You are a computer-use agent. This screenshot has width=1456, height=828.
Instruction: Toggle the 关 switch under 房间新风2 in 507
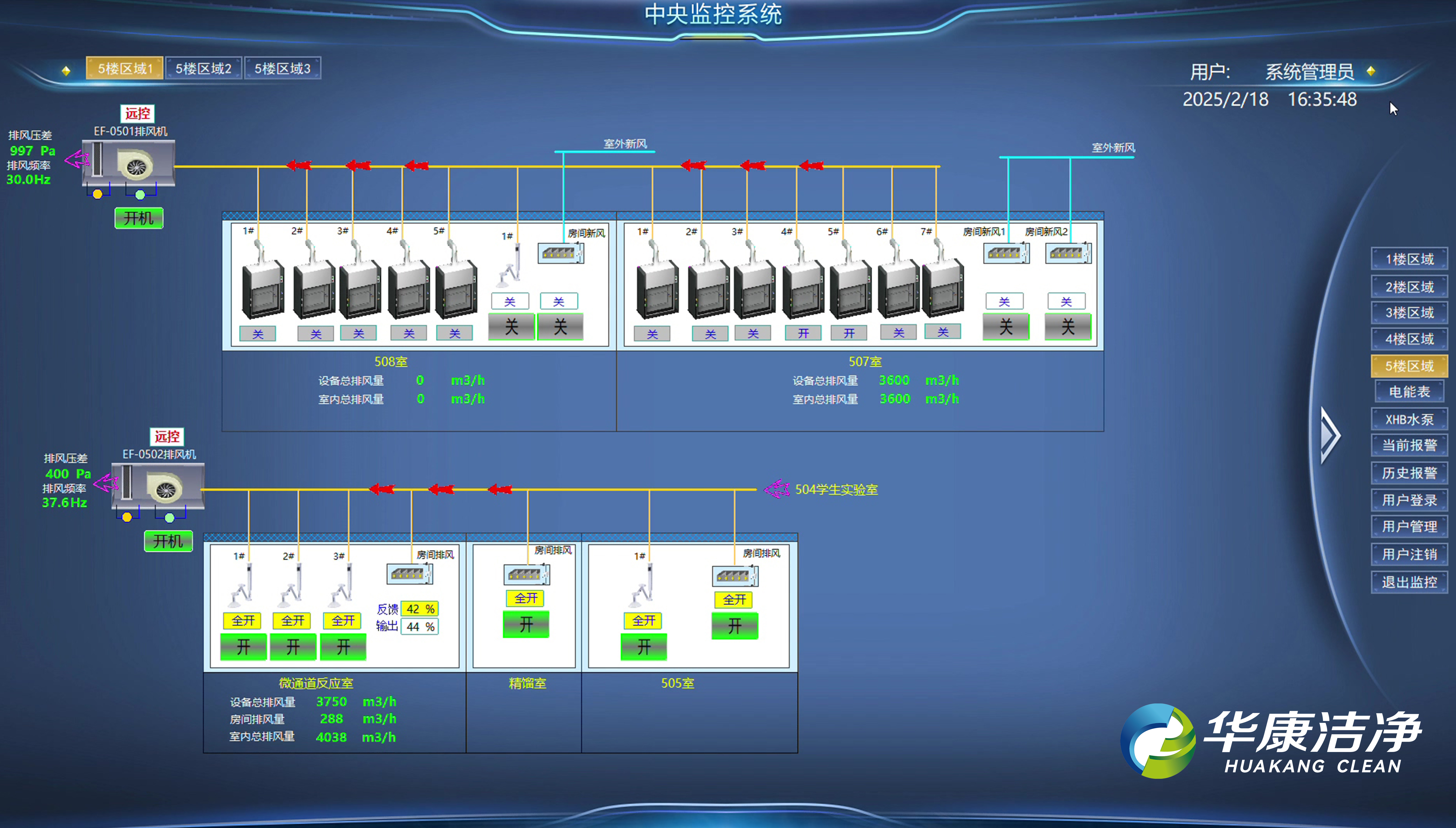(1068, 327)
